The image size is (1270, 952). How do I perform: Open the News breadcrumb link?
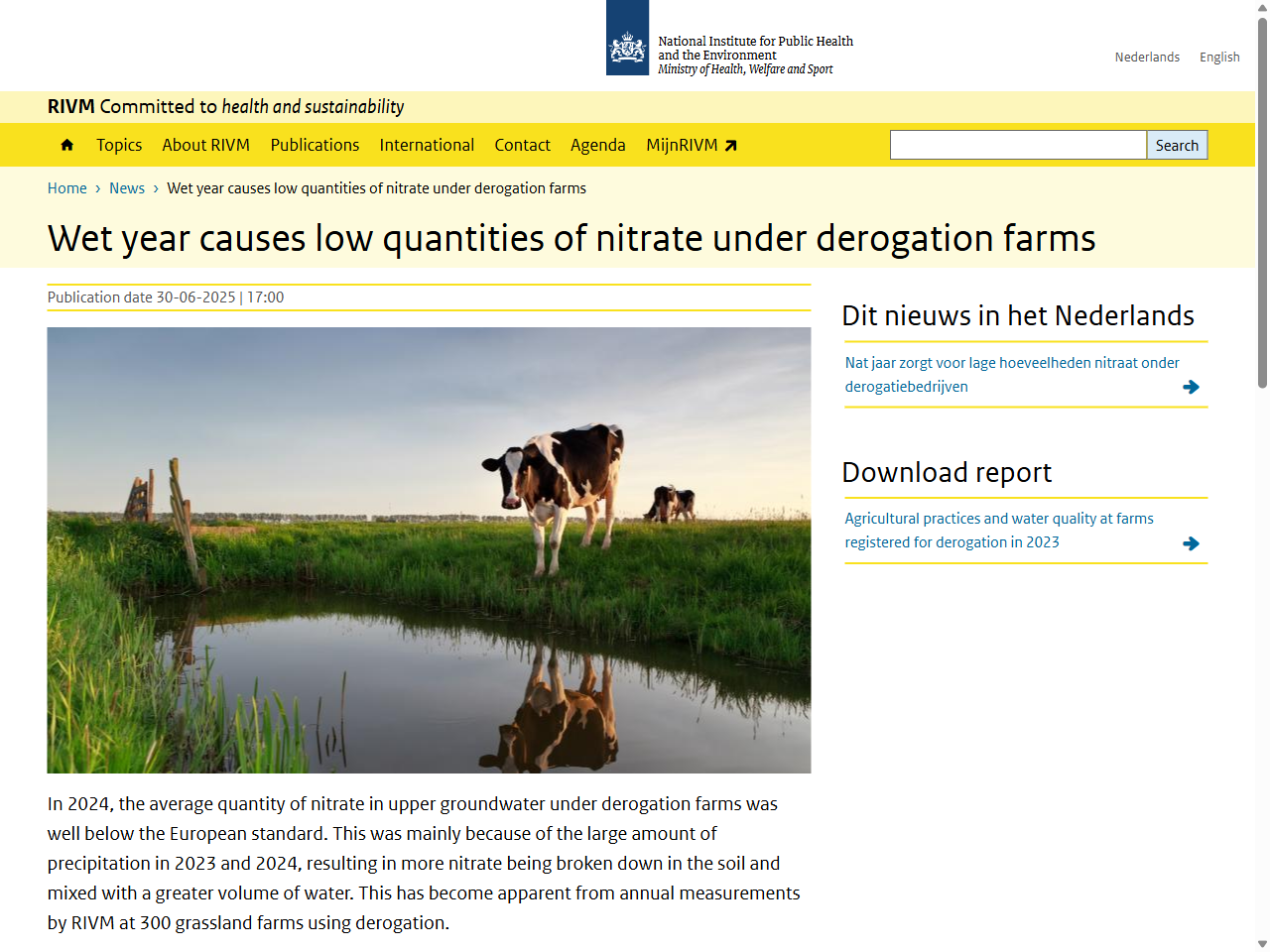point(127,187)
